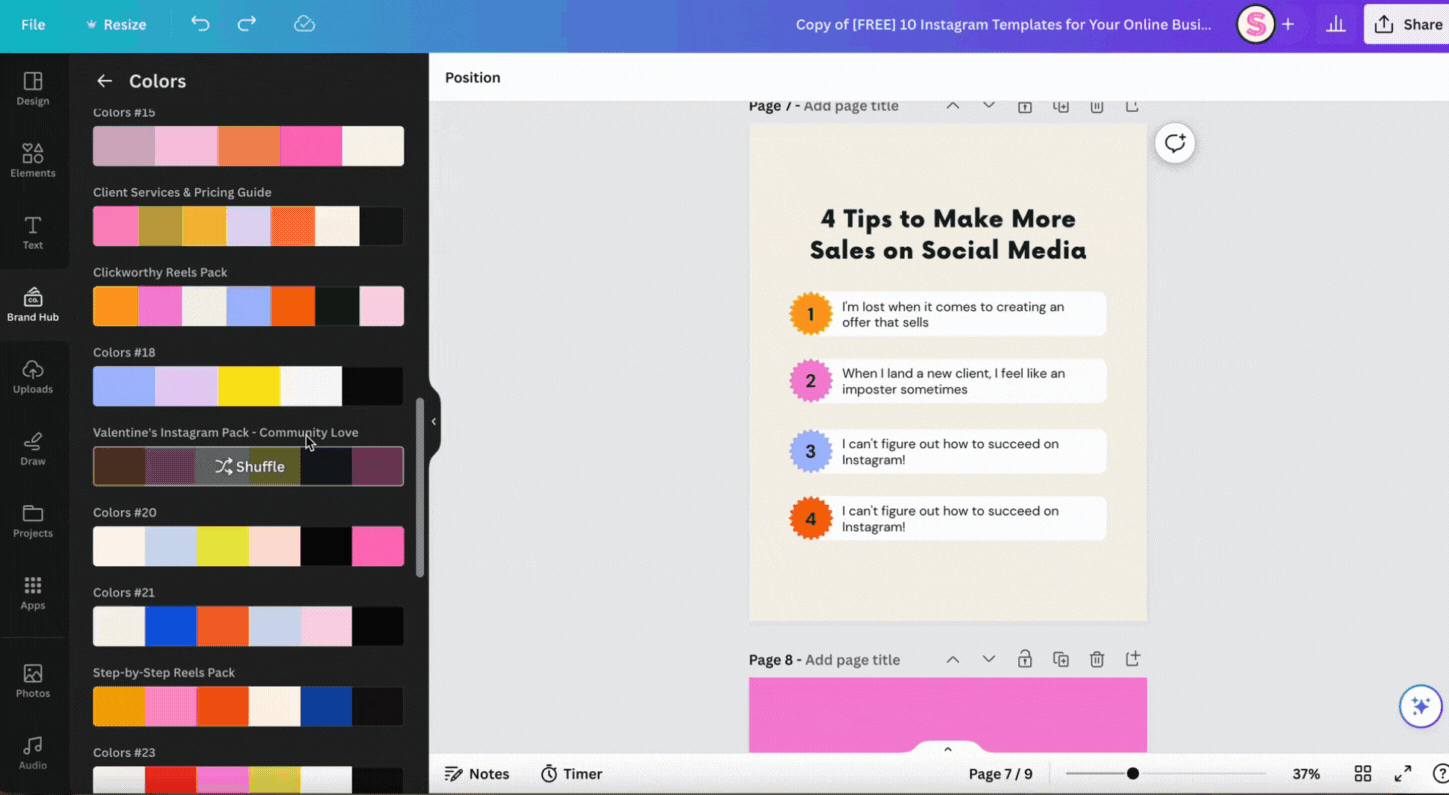Select the '4 Tips to Make More Sales' heading
Image resolution: width=1449 pixels, height=795 pixels.
tap(948, 234)
